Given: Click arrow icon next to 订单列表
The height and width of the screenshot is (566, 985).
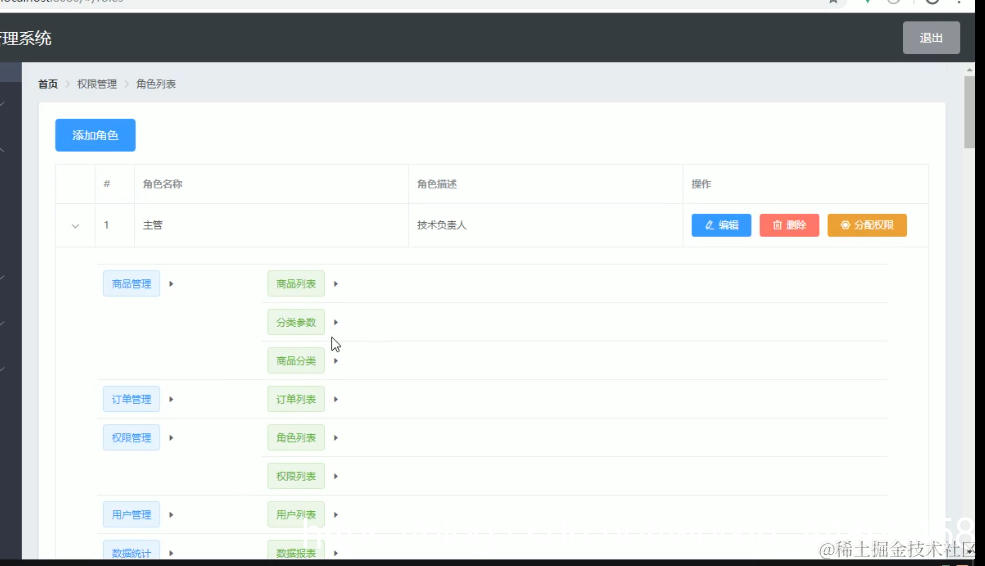Looking at the screenshot, I should click(335, 400).
